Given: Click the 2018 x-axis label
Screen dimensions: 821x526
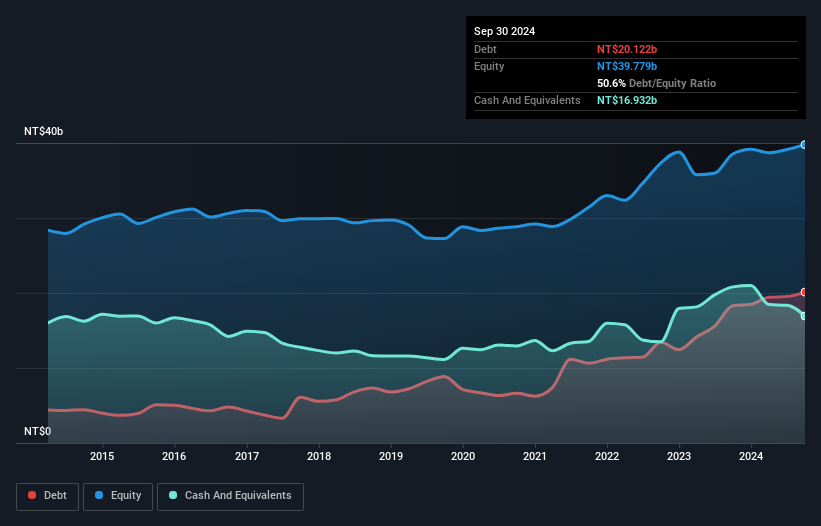Looking at the screenshot, I should pos(319,456).
